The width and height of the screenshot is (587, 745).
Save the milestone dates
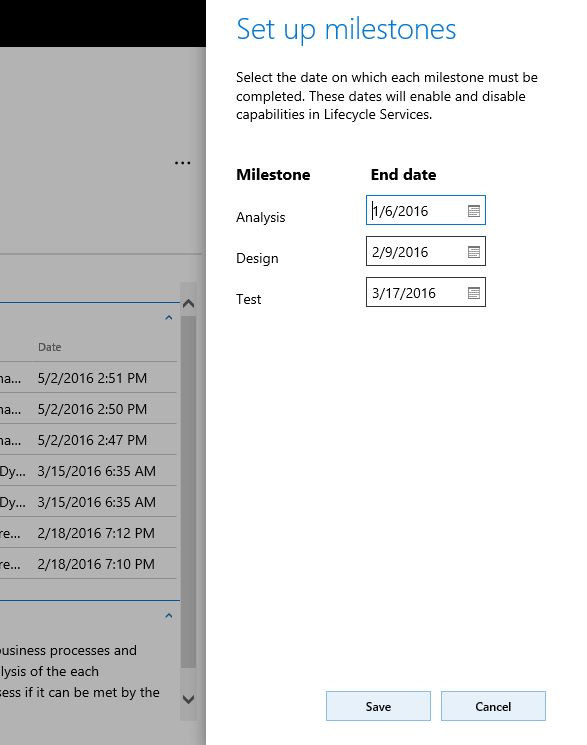pos(378,706)
